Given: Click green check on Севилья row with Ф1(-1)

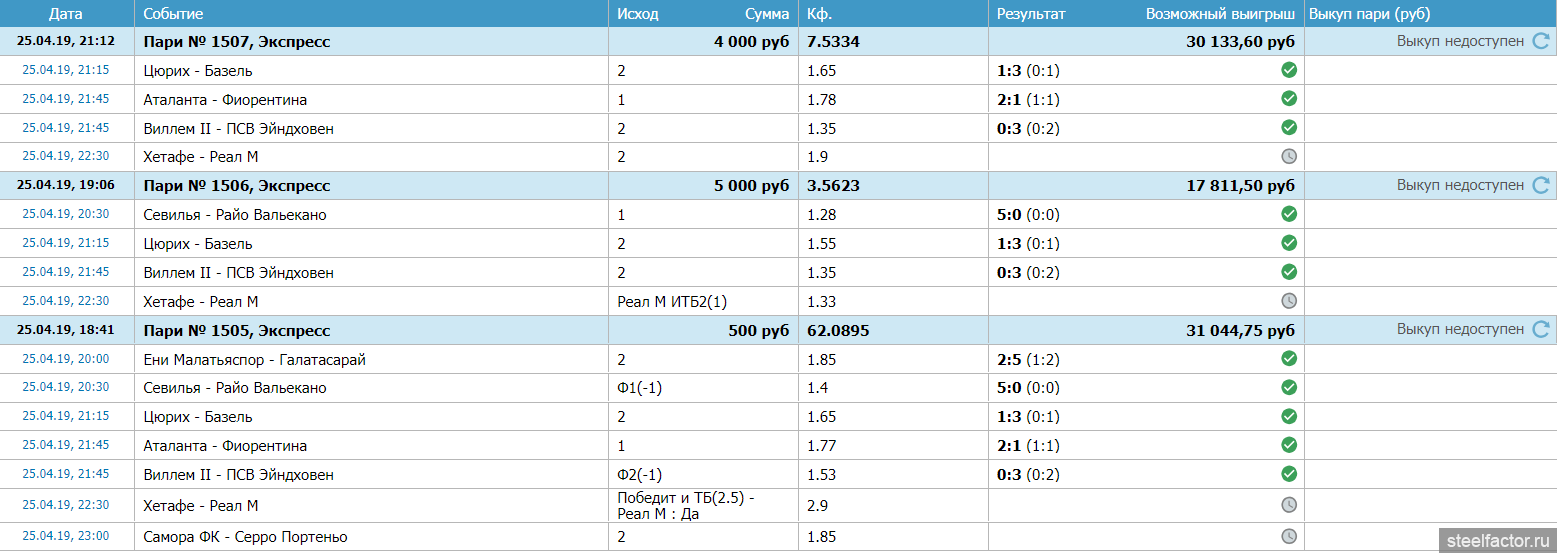Looking at the screenshot, I should tap(1289, 388).
